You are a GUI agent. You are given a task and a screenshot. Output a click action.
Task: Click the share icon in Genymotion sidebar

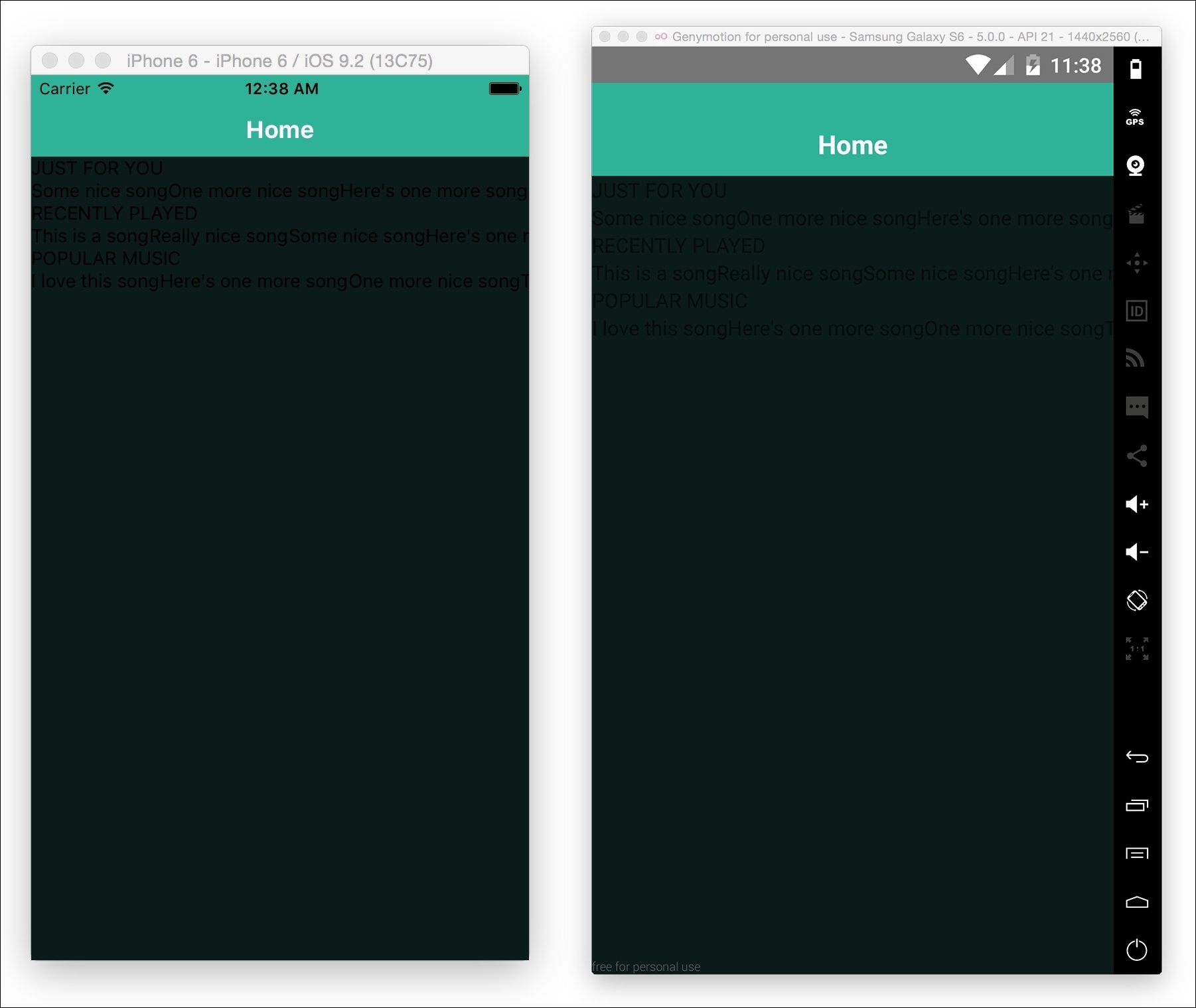1136,456
